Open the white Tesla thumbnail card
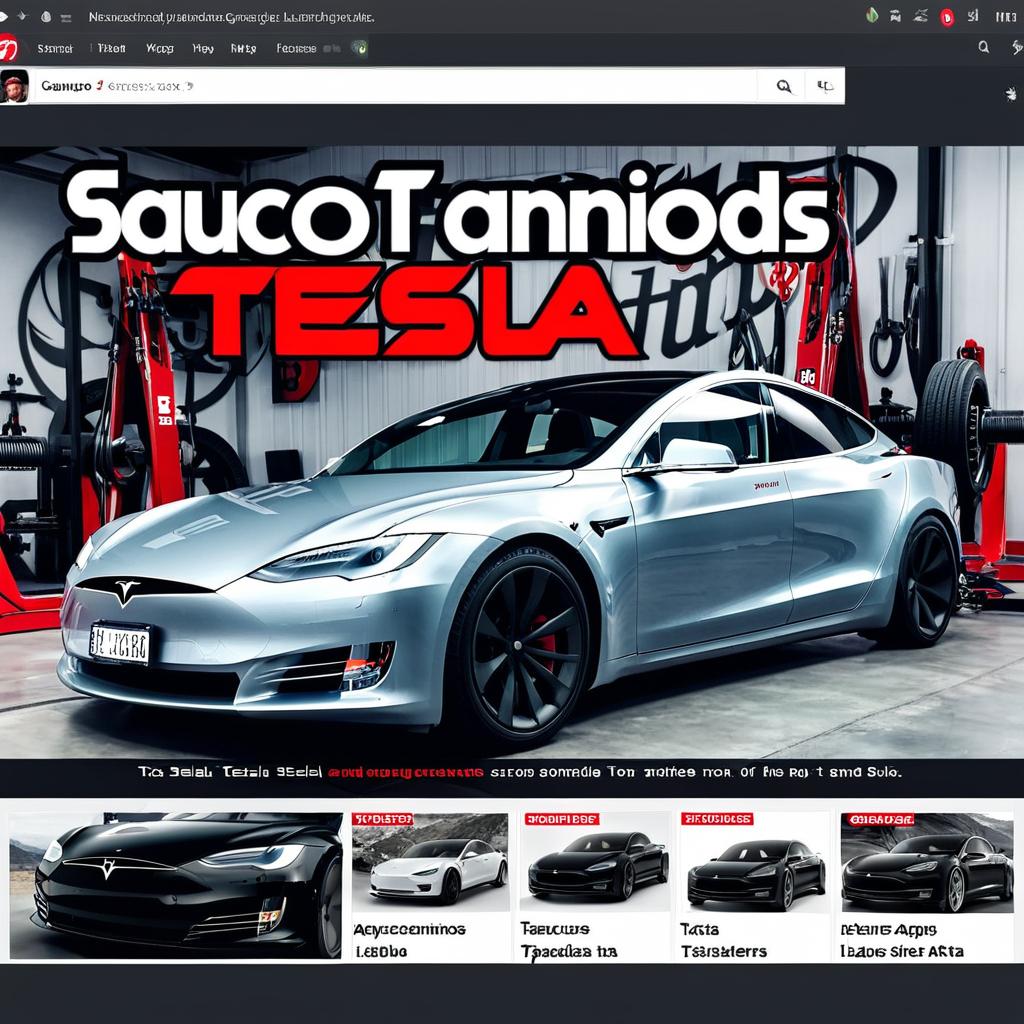The width and height of the screenshot is (1024, 1024). (x=430, y=862)
